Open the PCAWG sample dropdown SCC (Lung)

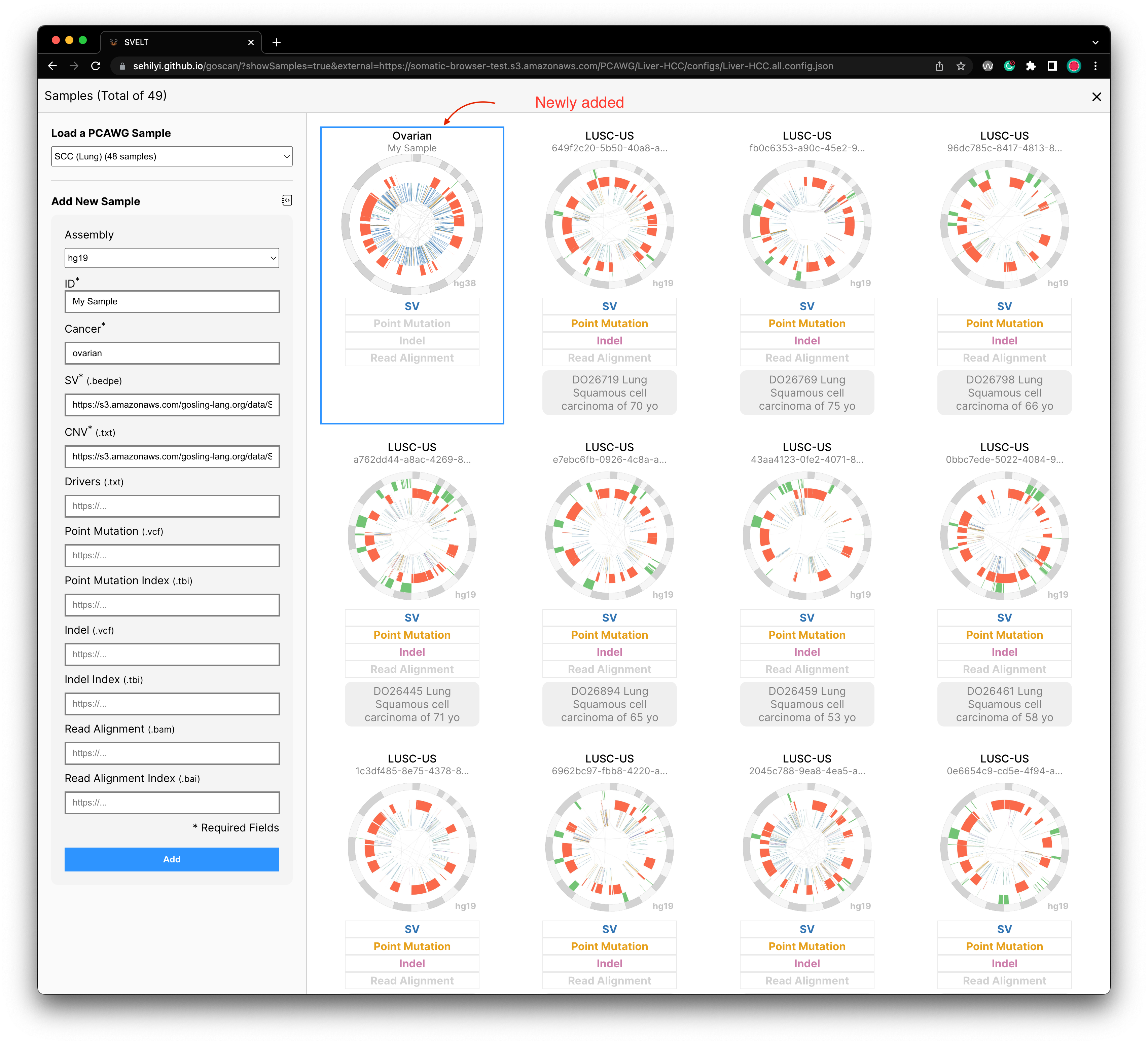(172, 156)
